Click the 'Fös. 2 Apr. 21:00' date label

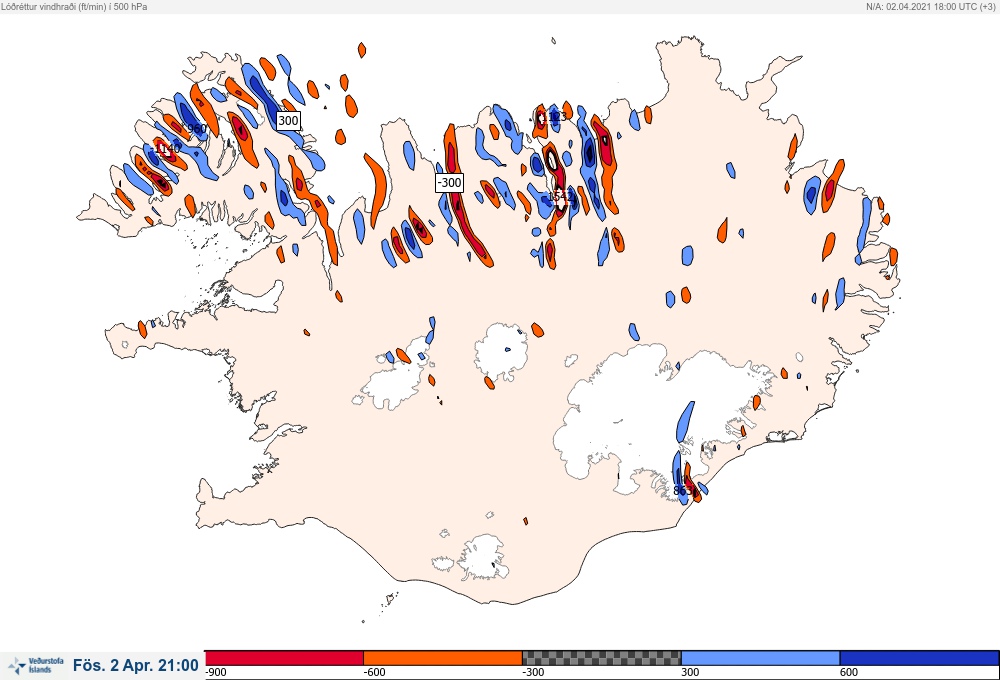tap(136, 665)
